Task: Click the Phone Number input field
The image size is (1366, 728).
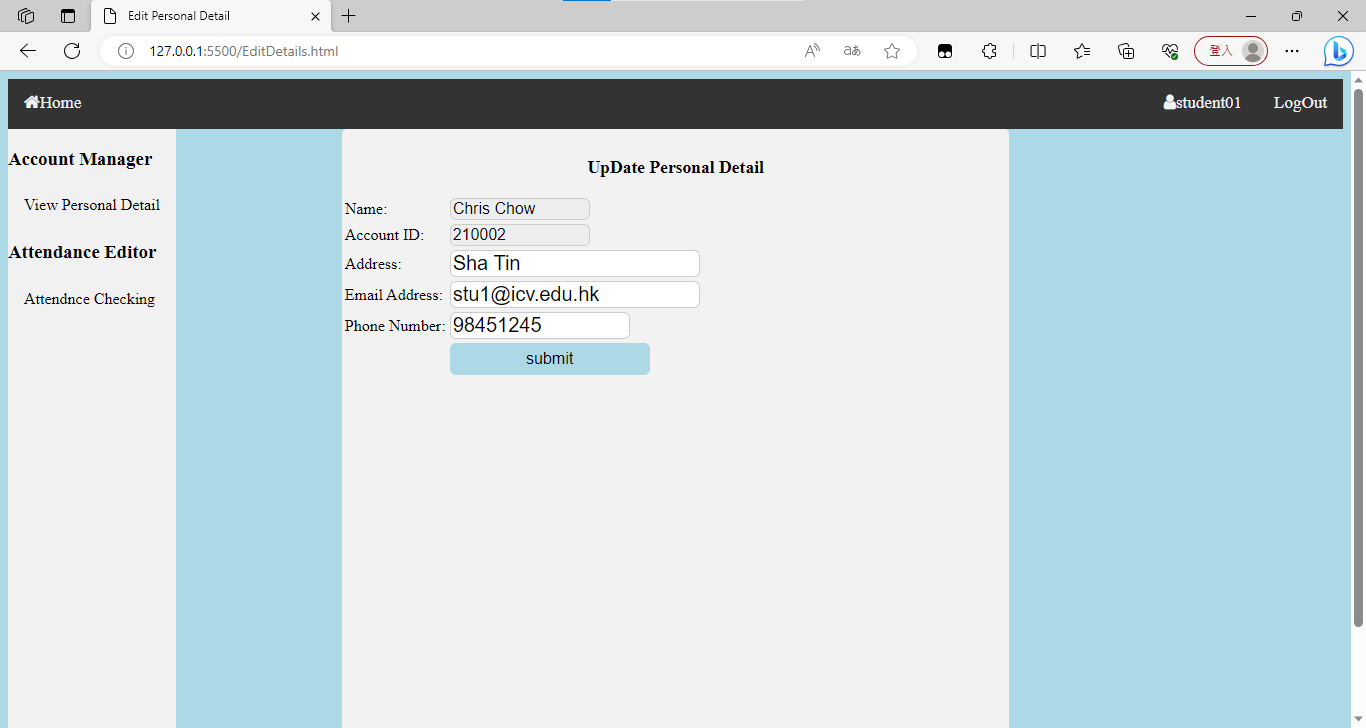Action: 540,326
